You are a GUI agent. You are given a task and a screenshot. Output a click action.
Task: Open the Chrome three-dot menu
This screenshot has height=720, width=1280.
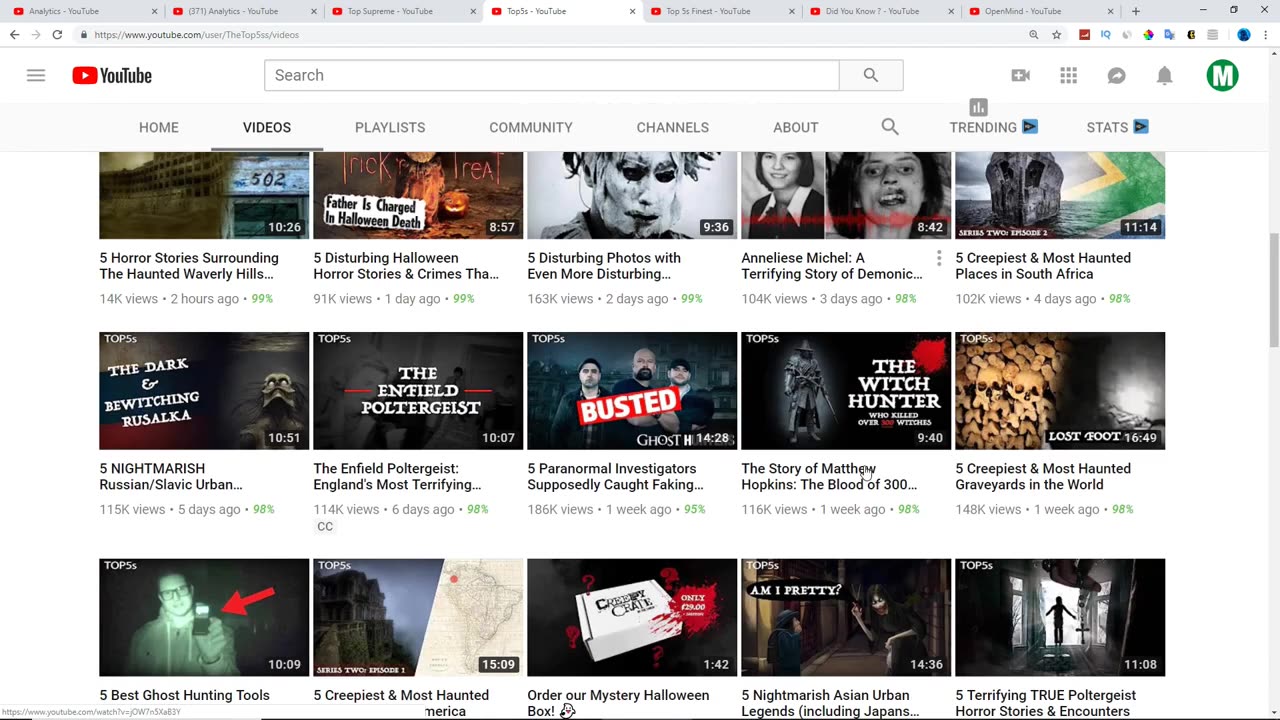(1265, 34)
